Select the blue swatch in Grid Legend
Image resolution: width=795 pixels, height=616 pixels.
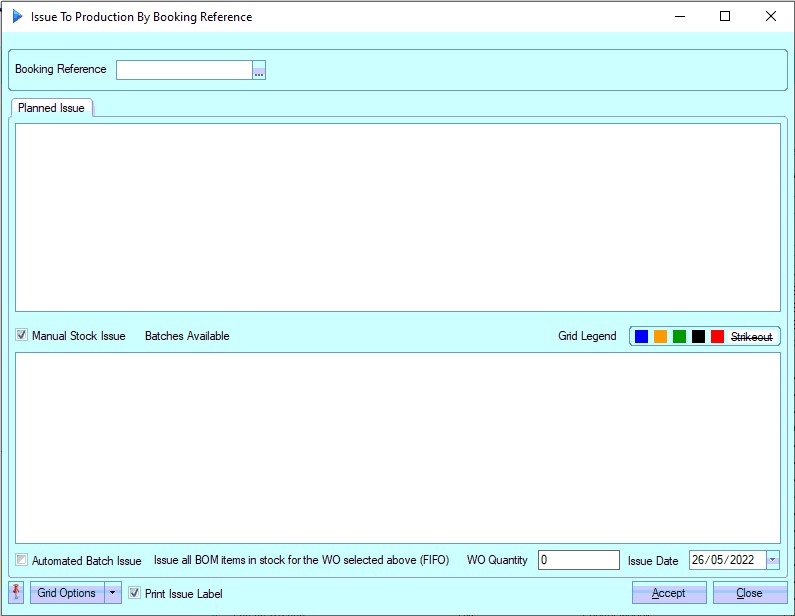click(x=642, y=337)
